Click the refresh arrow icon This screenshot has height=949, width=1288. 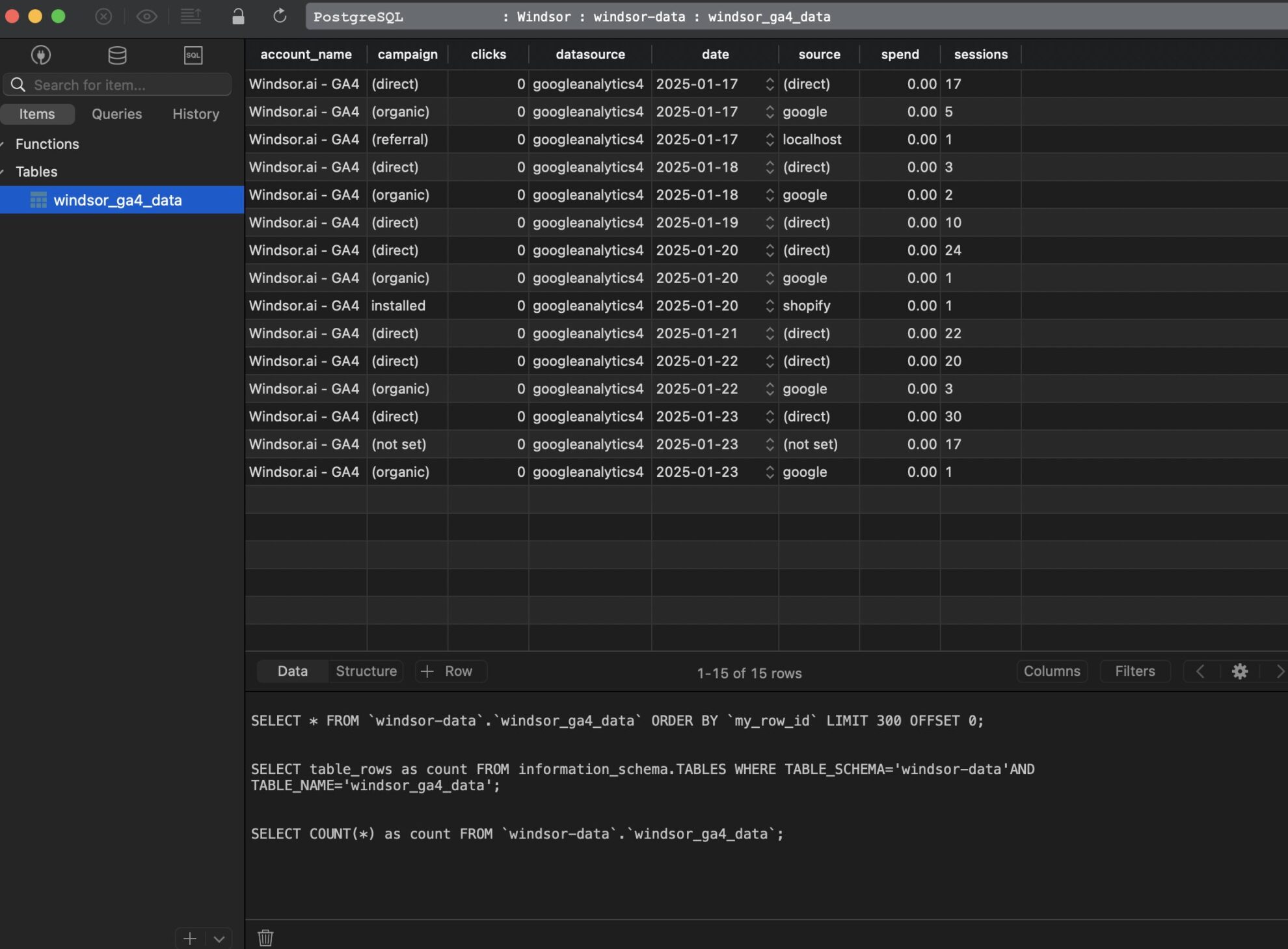(280, 16)
